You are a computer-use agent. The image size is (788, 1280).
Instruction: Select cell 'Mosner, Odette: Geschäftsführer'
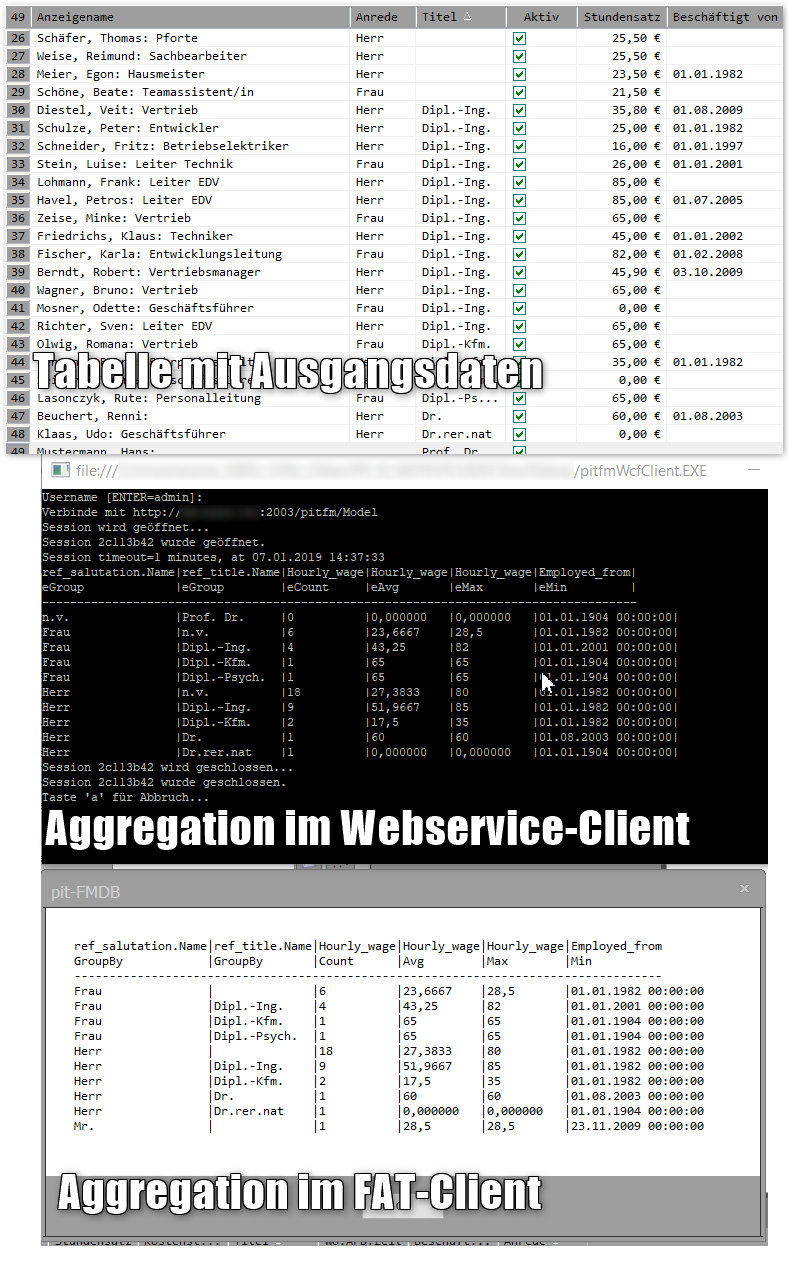(191, 308)
